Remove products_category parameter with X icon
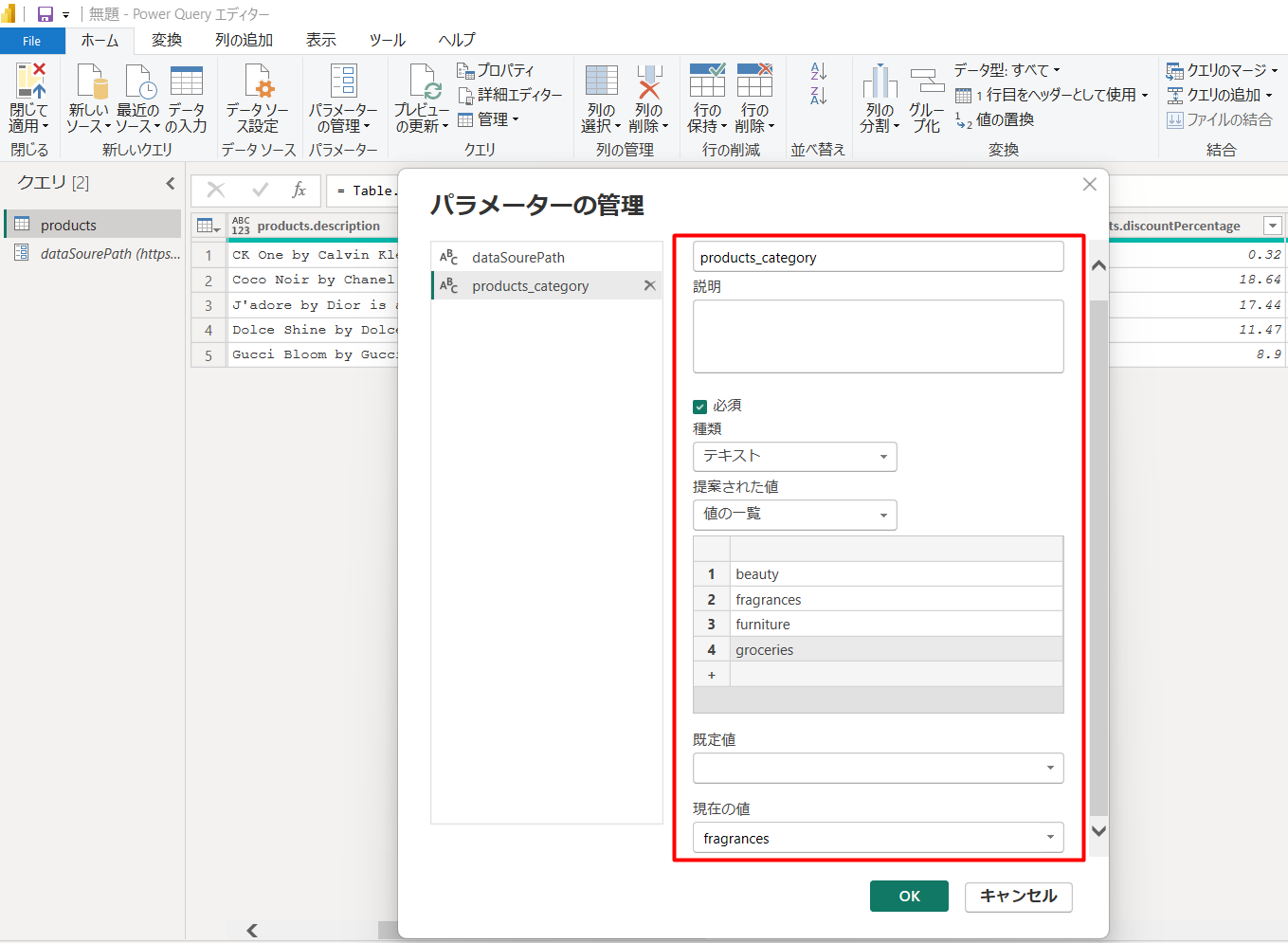 [649, 285]
